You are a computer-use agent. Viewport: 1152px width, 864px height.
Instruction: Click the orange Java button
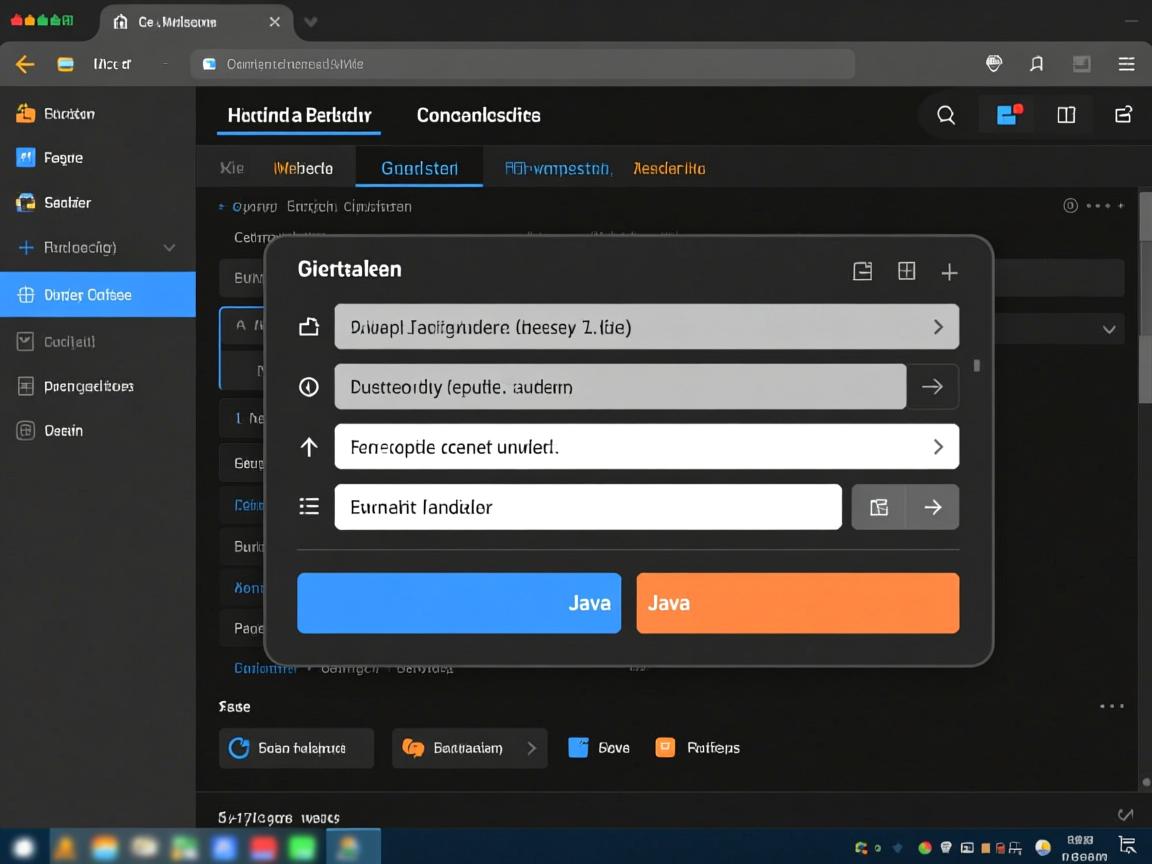tap(797, 603)
